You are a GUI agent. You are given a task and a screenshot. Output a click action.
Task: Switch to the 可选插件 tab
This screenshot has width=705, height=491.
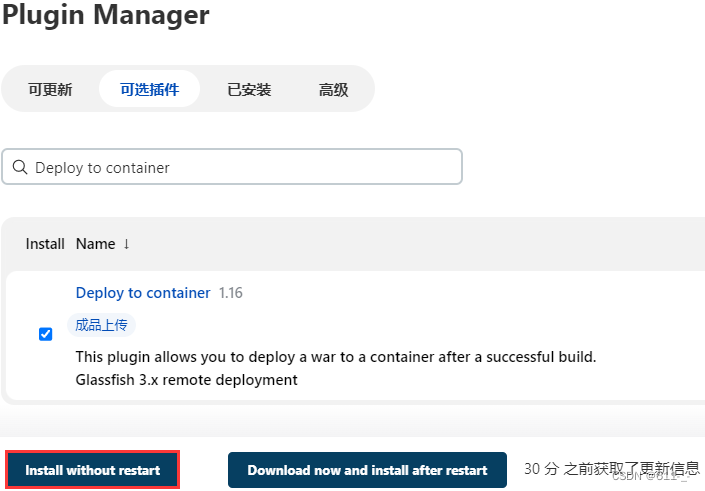coord(149,89)
